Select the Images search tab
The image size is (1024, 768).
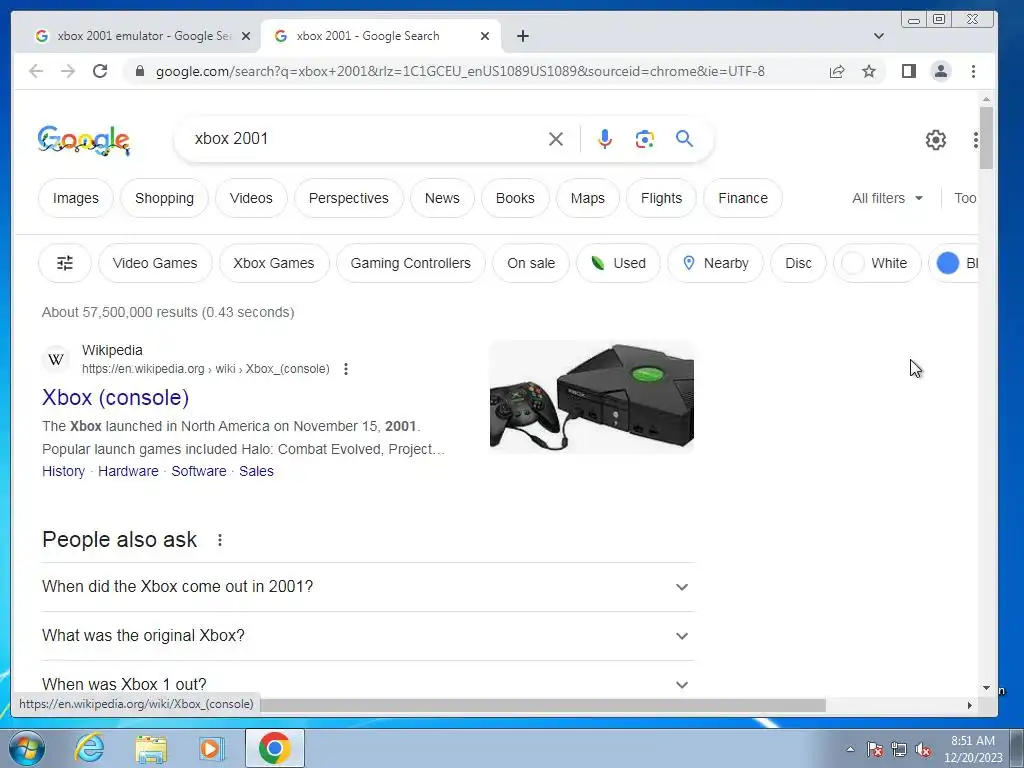pyautogui.click(x=76, y=198)
